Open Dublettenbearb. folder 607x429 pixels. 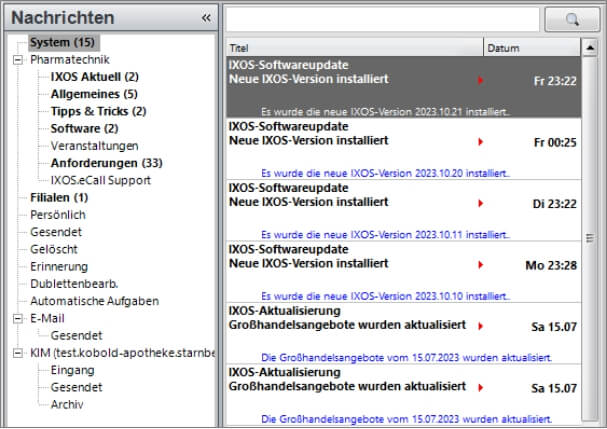tap(74, 284)
